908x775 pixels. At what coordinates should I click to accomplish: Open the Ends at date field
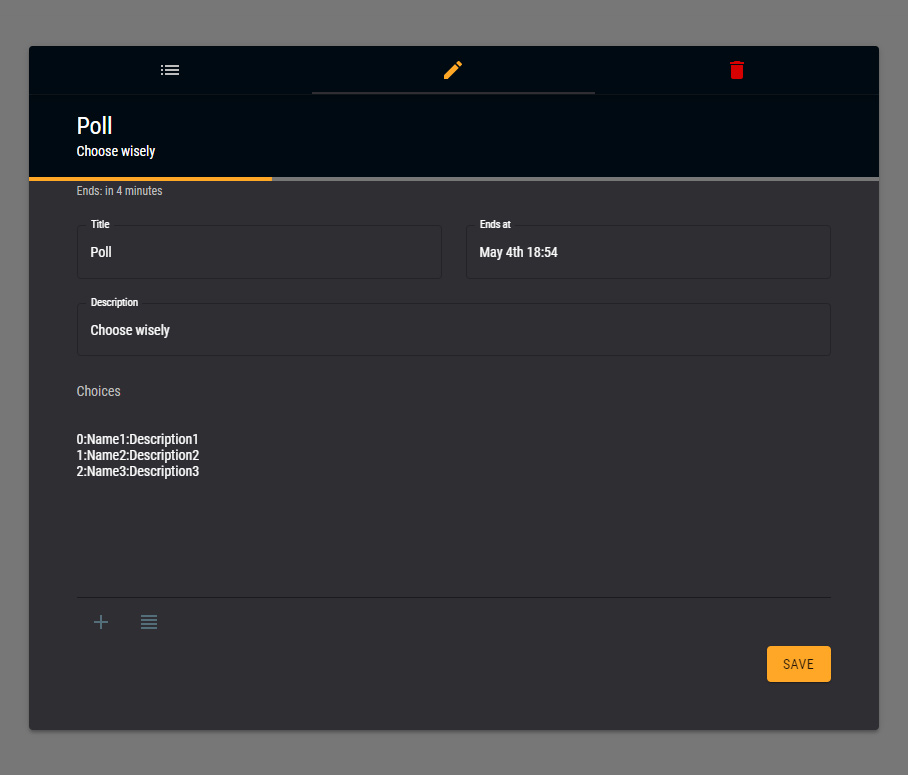click(x=647, y=253)
